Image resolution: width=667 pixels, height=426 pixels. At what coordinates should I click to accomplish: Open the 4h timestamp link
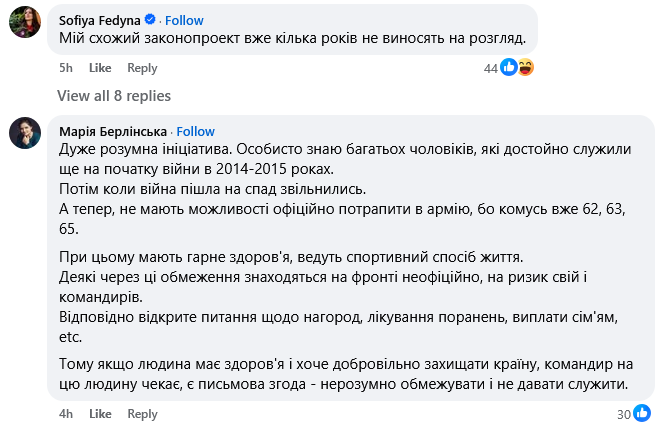click(x=66, y=414)
